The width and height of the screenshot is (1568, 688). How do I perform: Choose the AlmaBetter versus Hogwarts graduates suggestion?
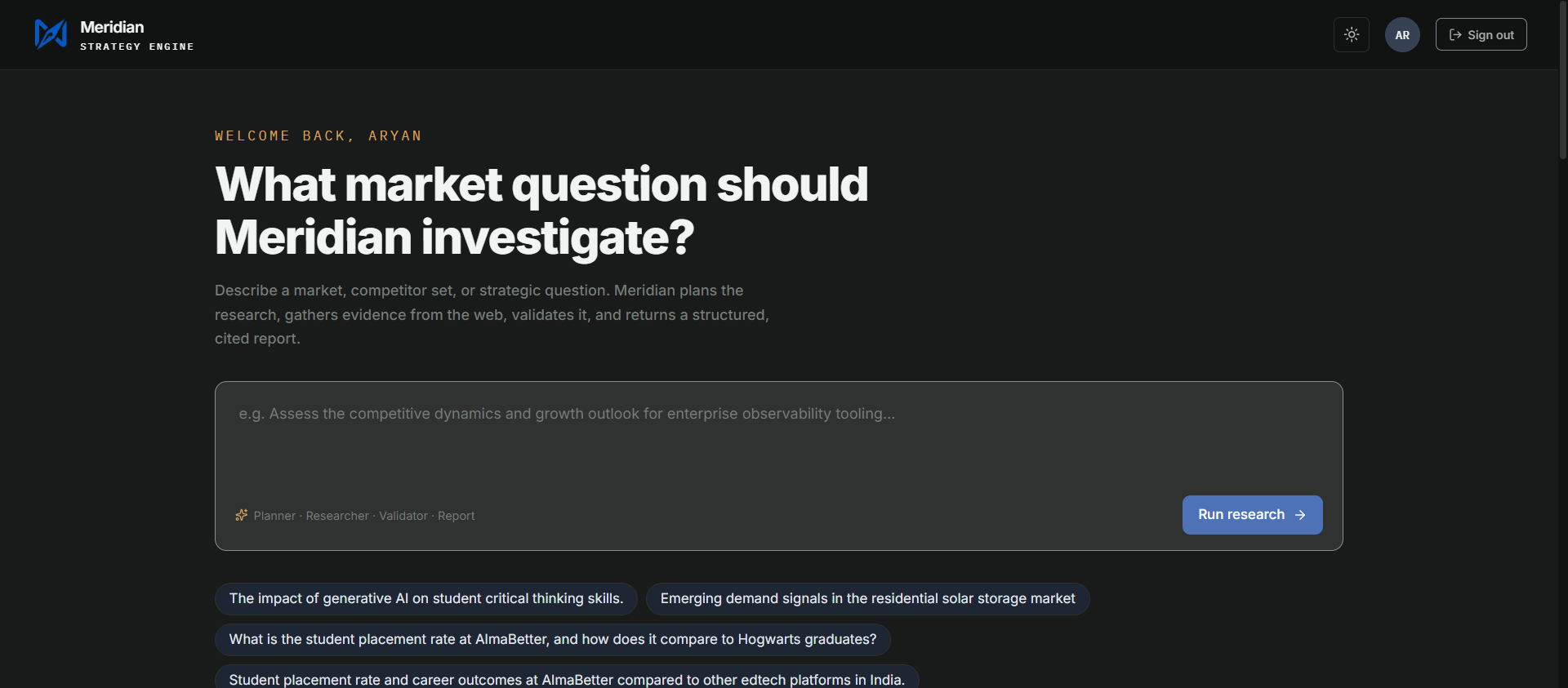click(552, 640)
